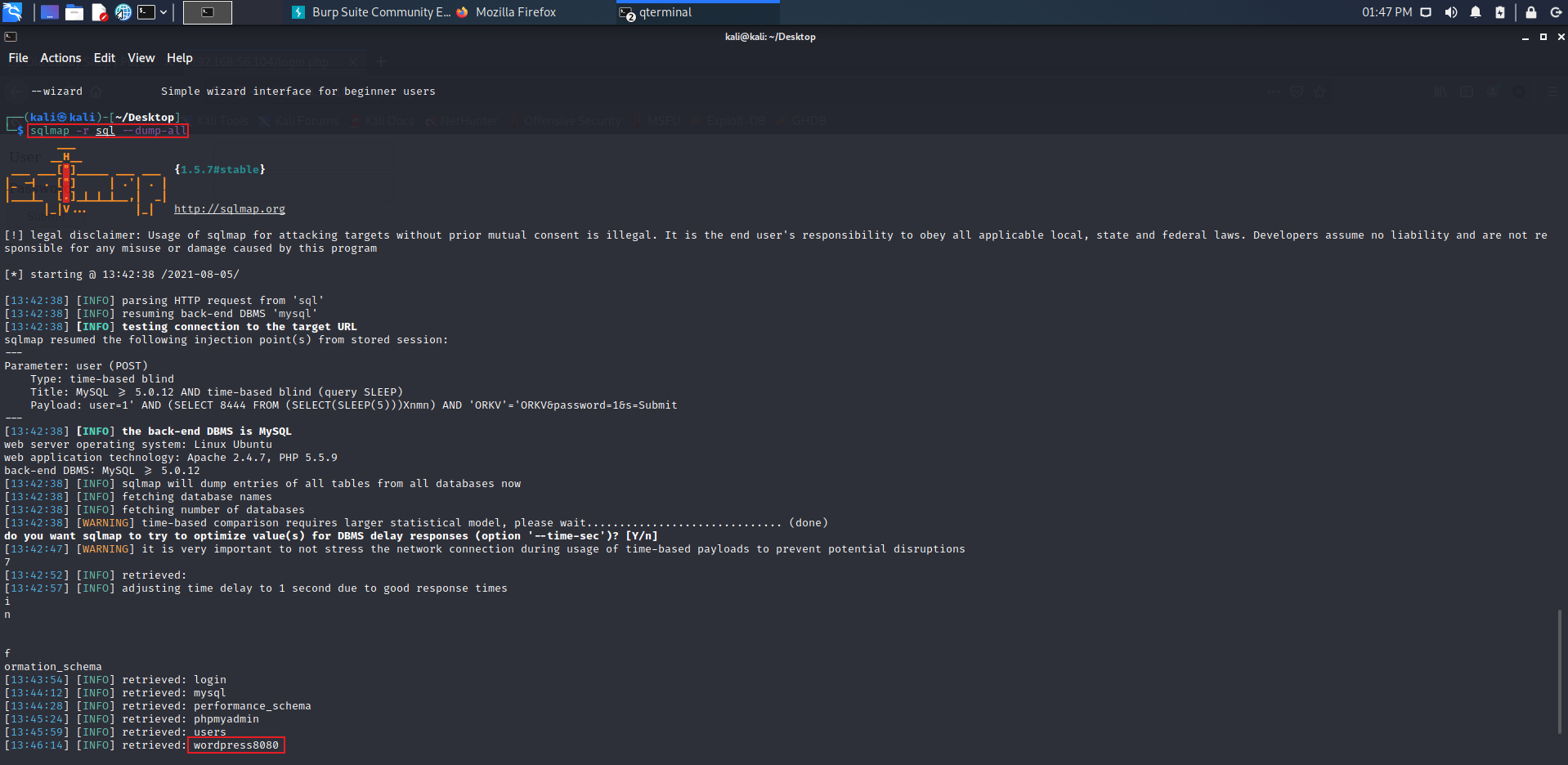Open the power manager battery icon
The image size is (1568, 765).
[1500, 12]
